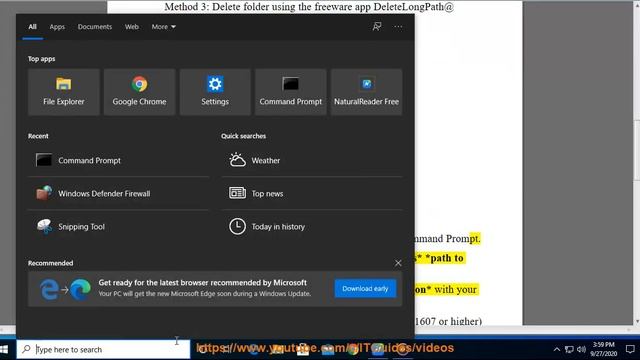This screenshot has height=360, width=640.
Task: Open Settings tile in Top apps
Action: (x=215, y=92)
